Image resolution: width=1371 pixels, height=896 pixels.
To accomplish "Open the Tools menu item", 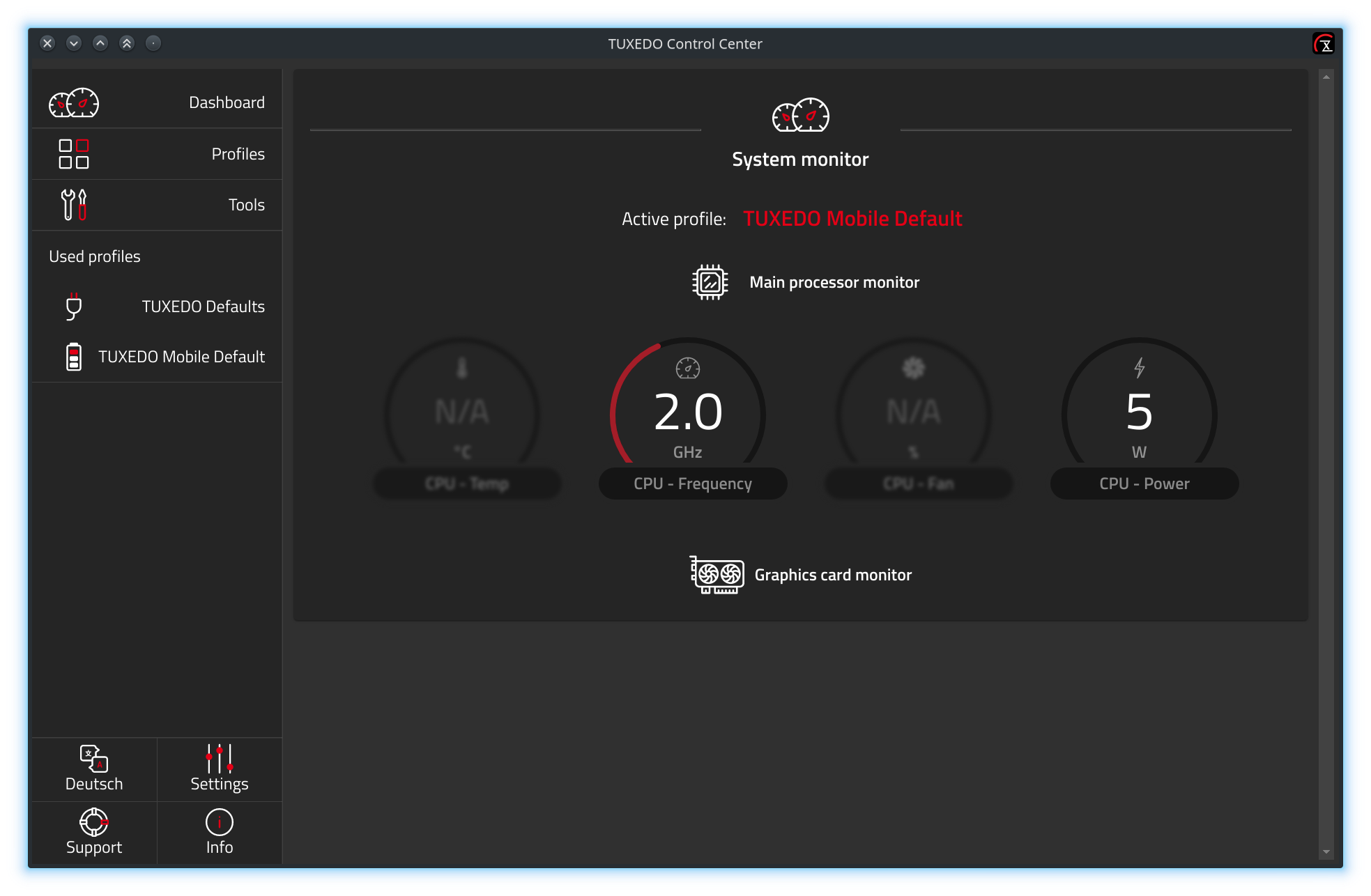I will pyautogui.click(x=157, y=205).
